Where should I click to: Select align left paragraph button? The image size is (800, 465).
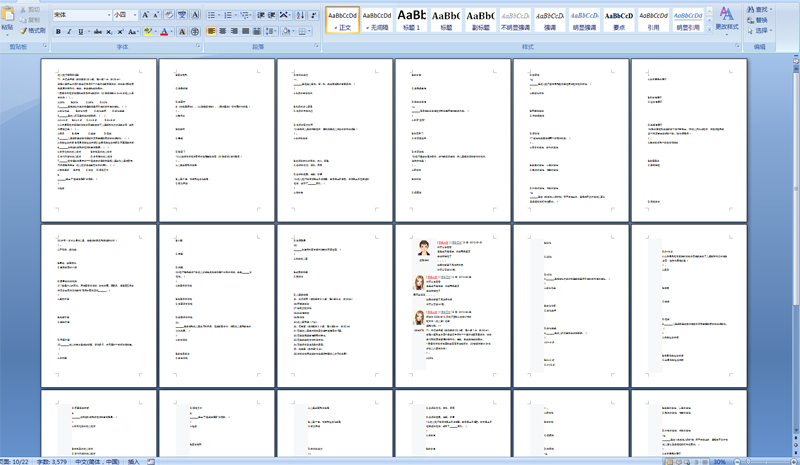click(211, 32)
